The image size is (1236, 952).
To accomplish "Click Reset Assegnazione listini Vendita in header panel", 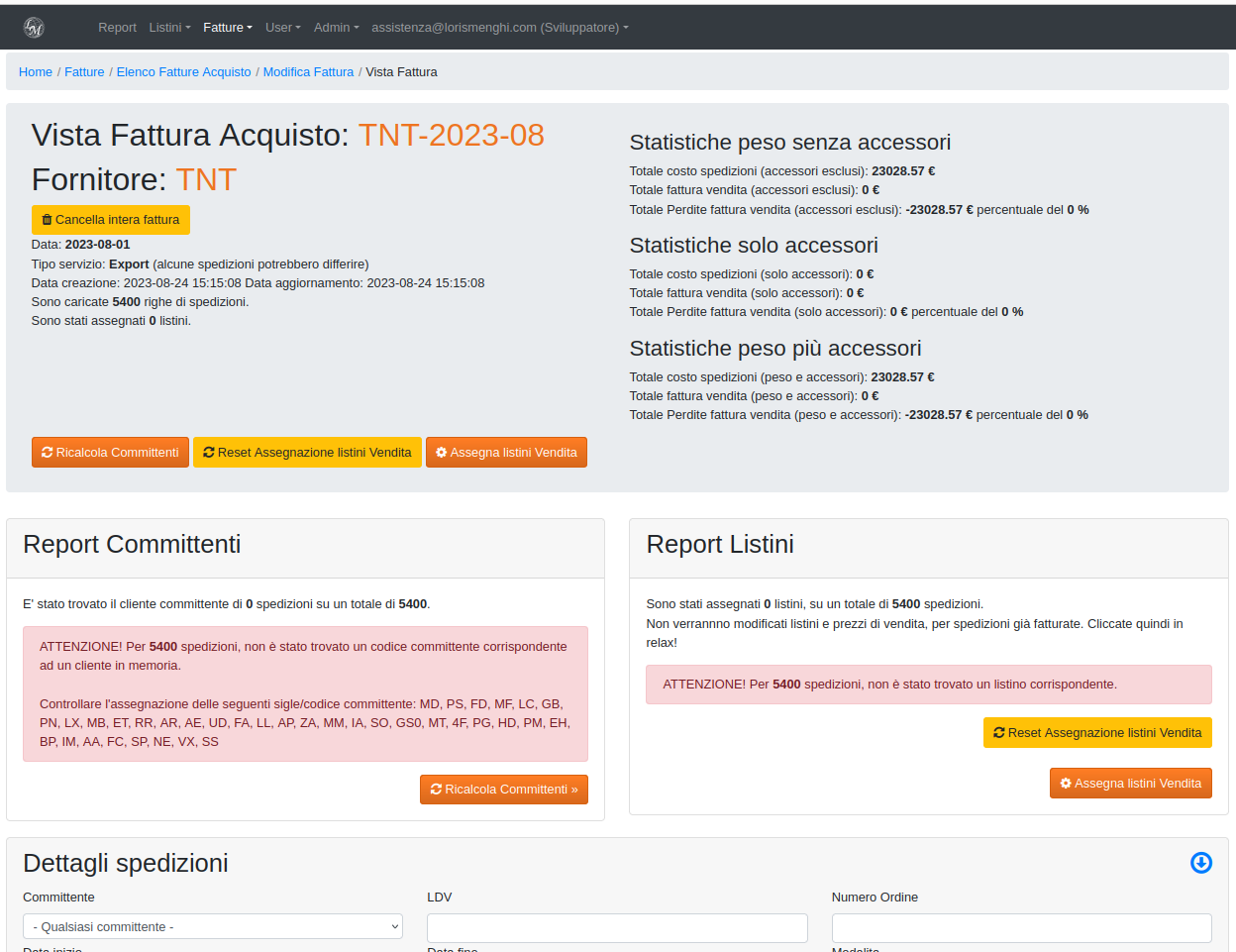I will tap(307, 453).
